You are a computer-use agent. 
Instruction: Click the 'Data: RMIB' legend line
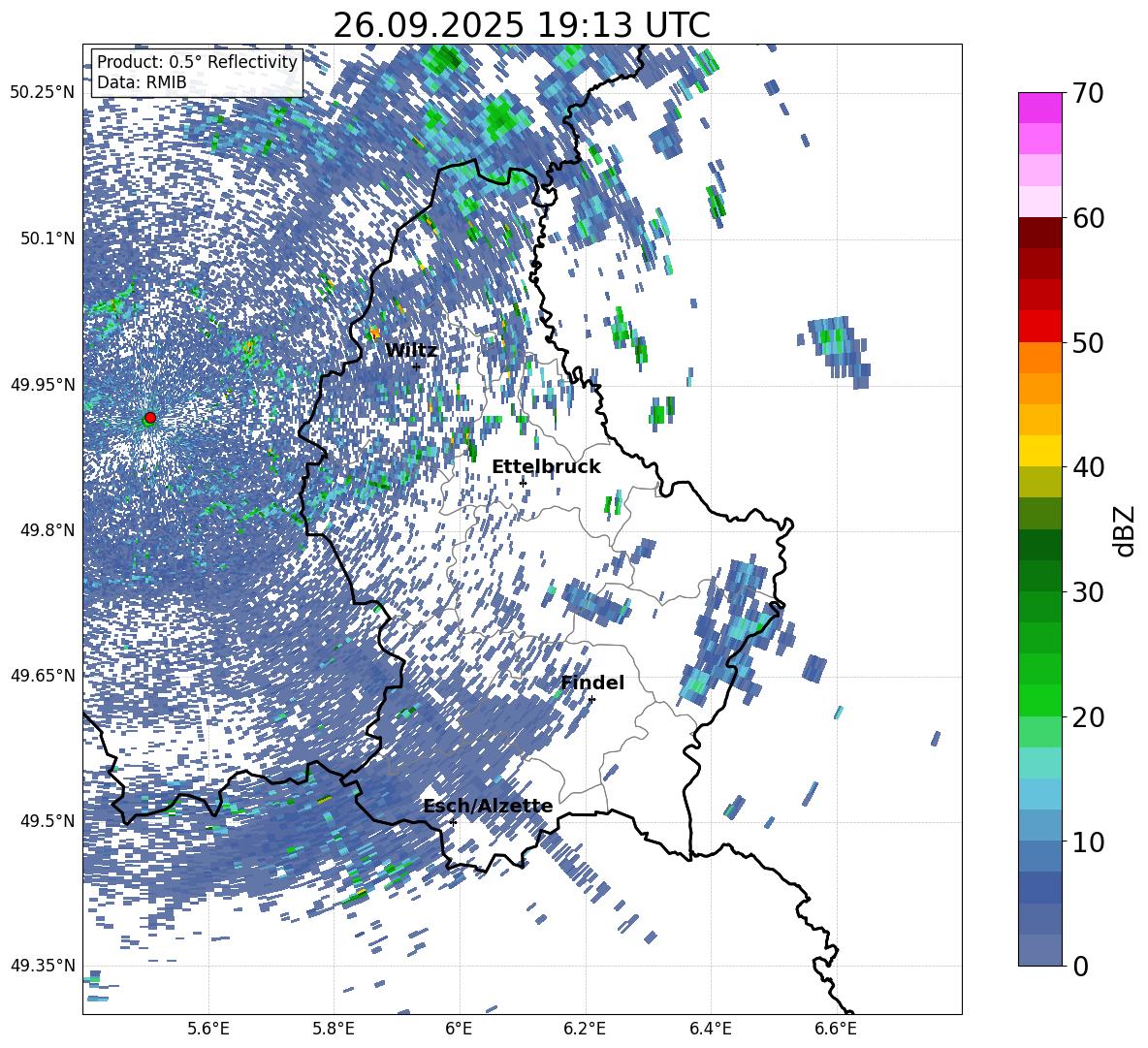coord(142,82)
